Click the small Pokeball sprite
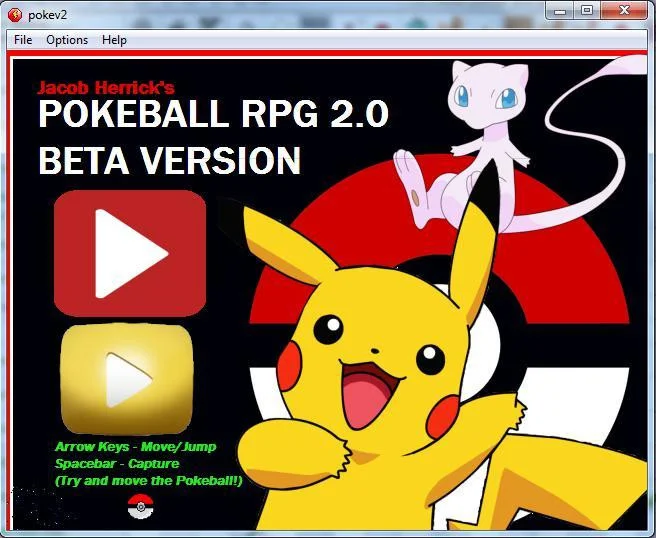 (141, 506)
